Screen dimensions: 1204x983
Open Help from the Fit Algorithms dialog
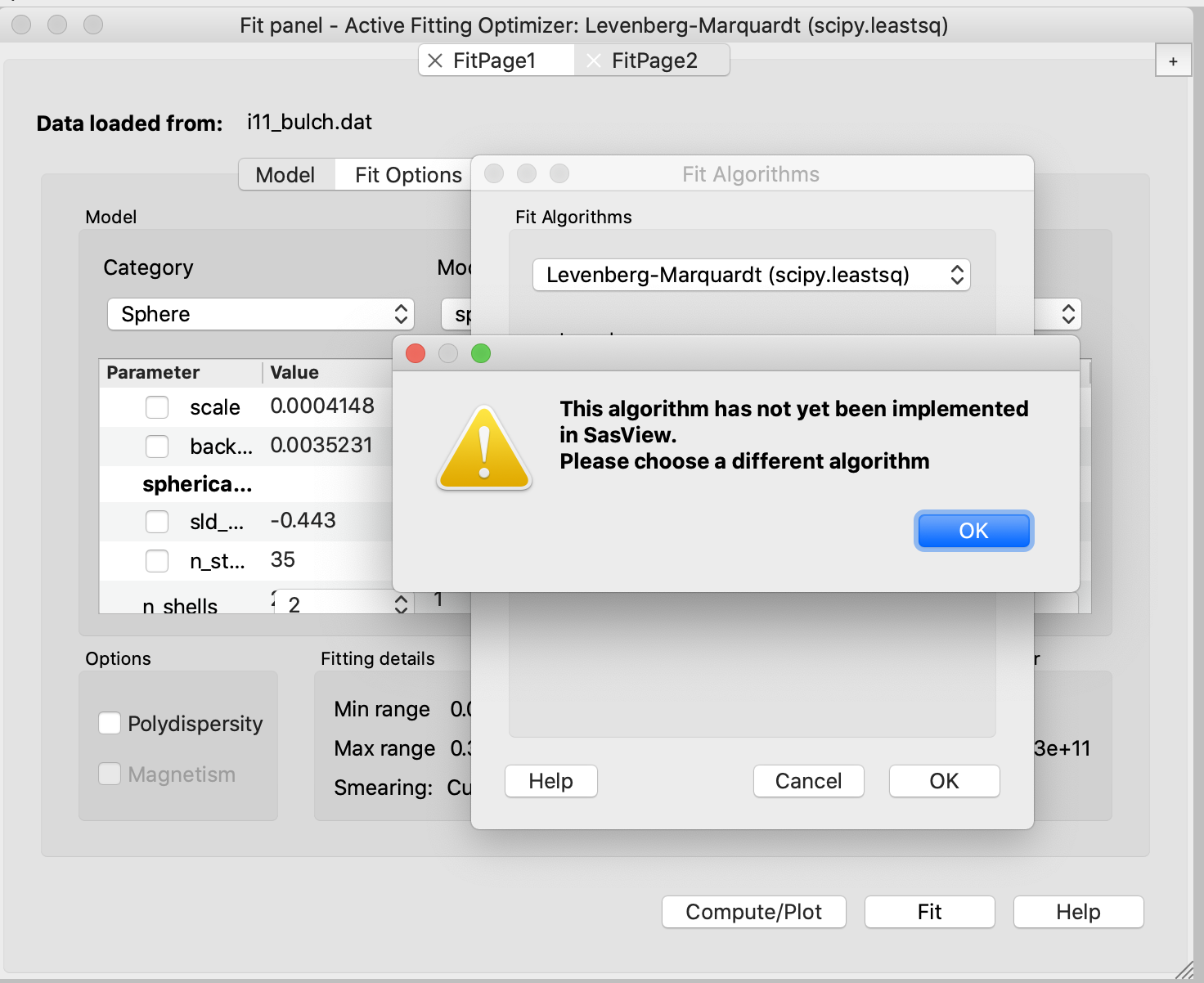550,781
